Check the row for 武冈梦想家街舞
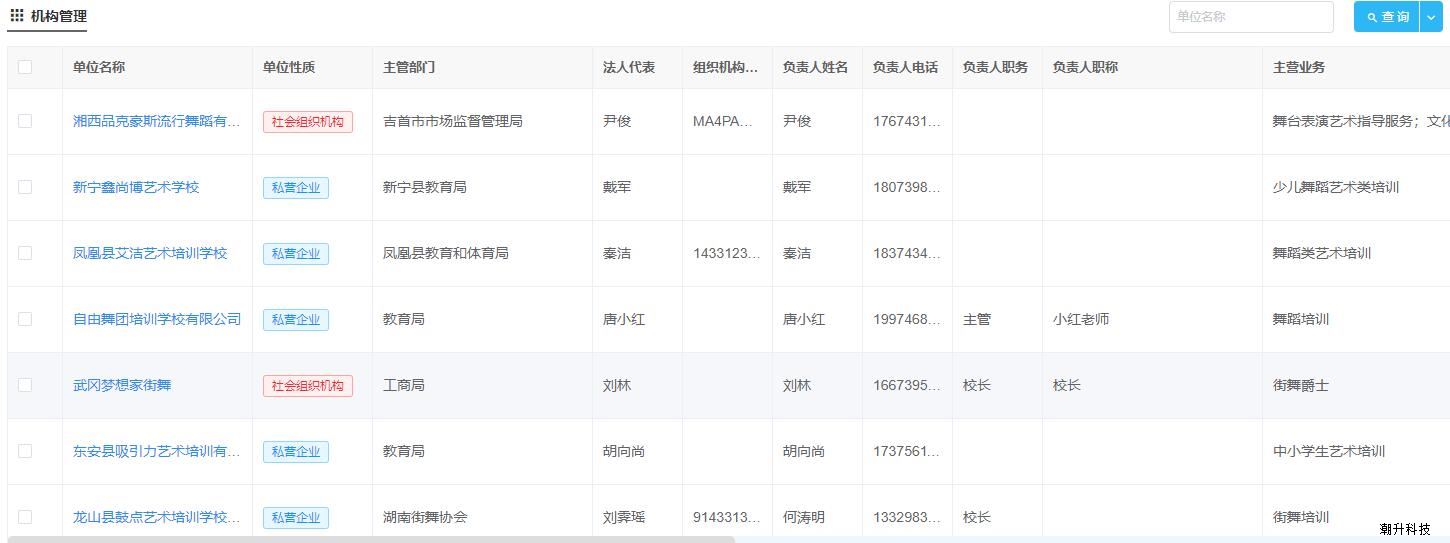Image resolution: width=1450 pixels, height=543 pixels. coord(25,385)
